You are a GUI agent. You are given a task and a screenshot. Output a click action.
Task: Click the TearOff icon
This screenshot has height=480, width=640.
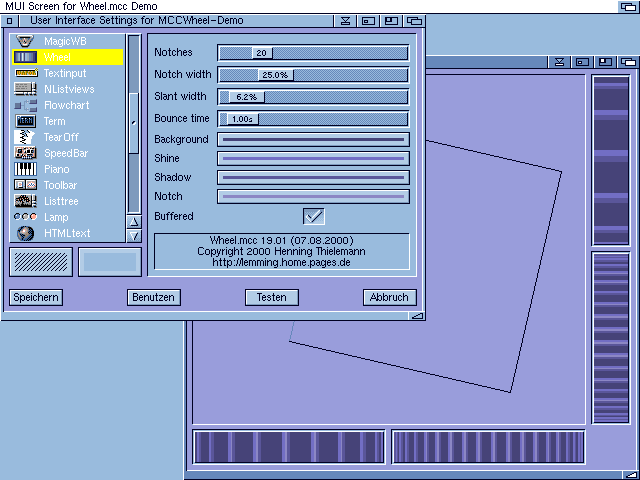tap(24, 137)
